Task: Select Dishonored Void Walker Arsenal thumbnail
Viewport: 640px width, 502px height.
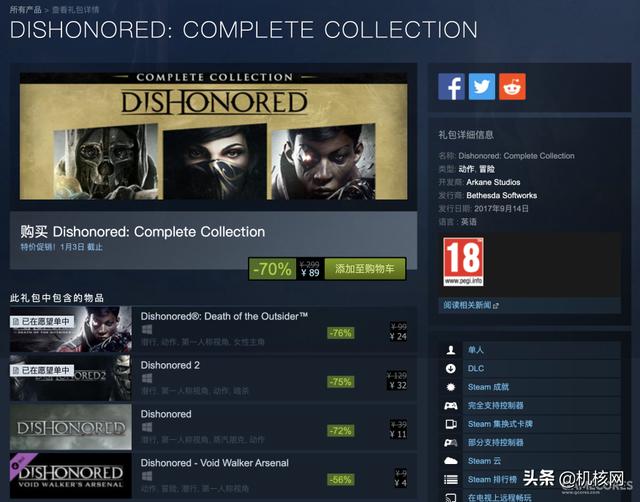Action: [x=71, y=475]
